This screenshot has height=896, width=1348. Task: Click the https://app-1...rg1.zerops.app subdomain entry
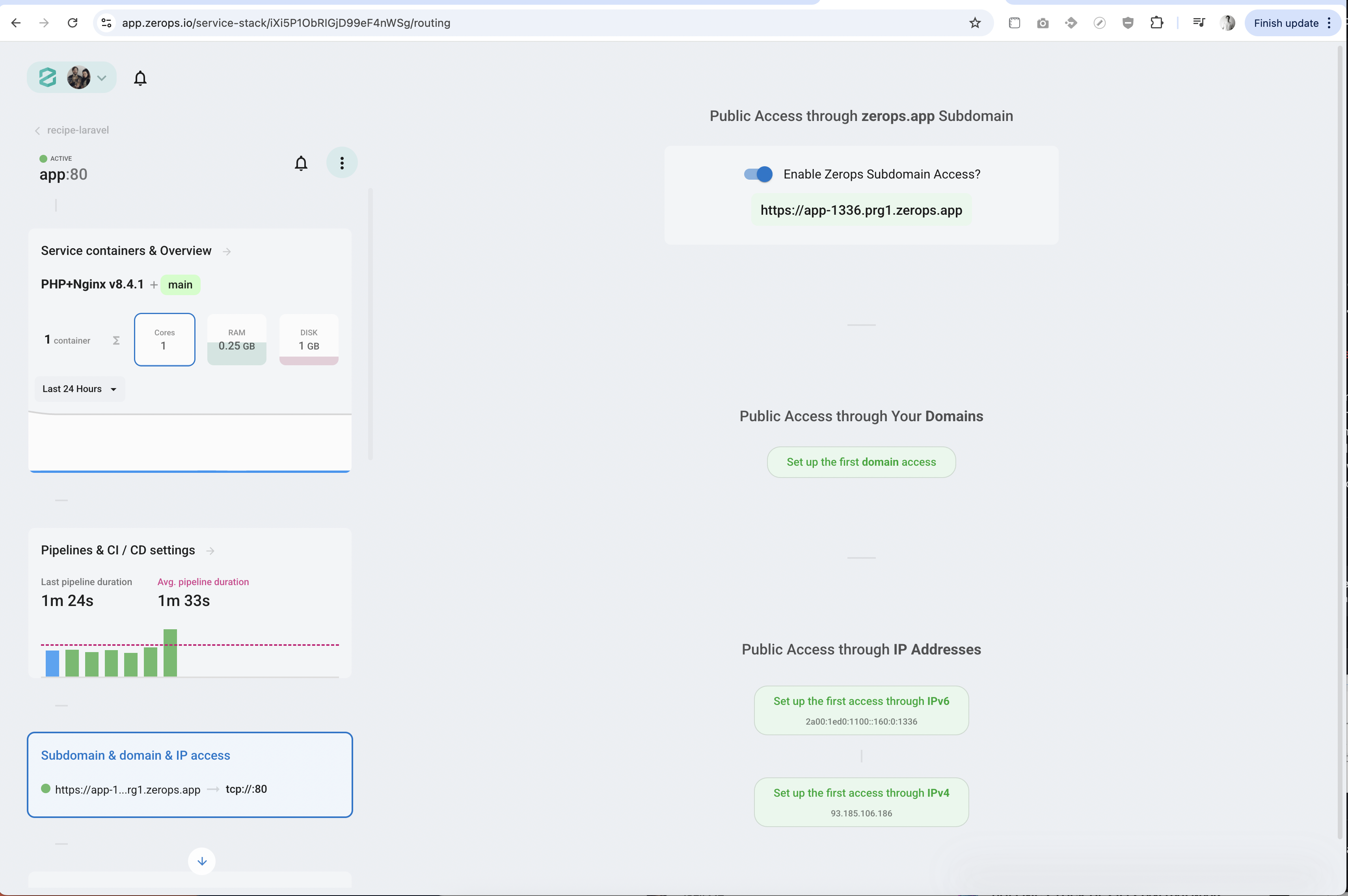127,790
